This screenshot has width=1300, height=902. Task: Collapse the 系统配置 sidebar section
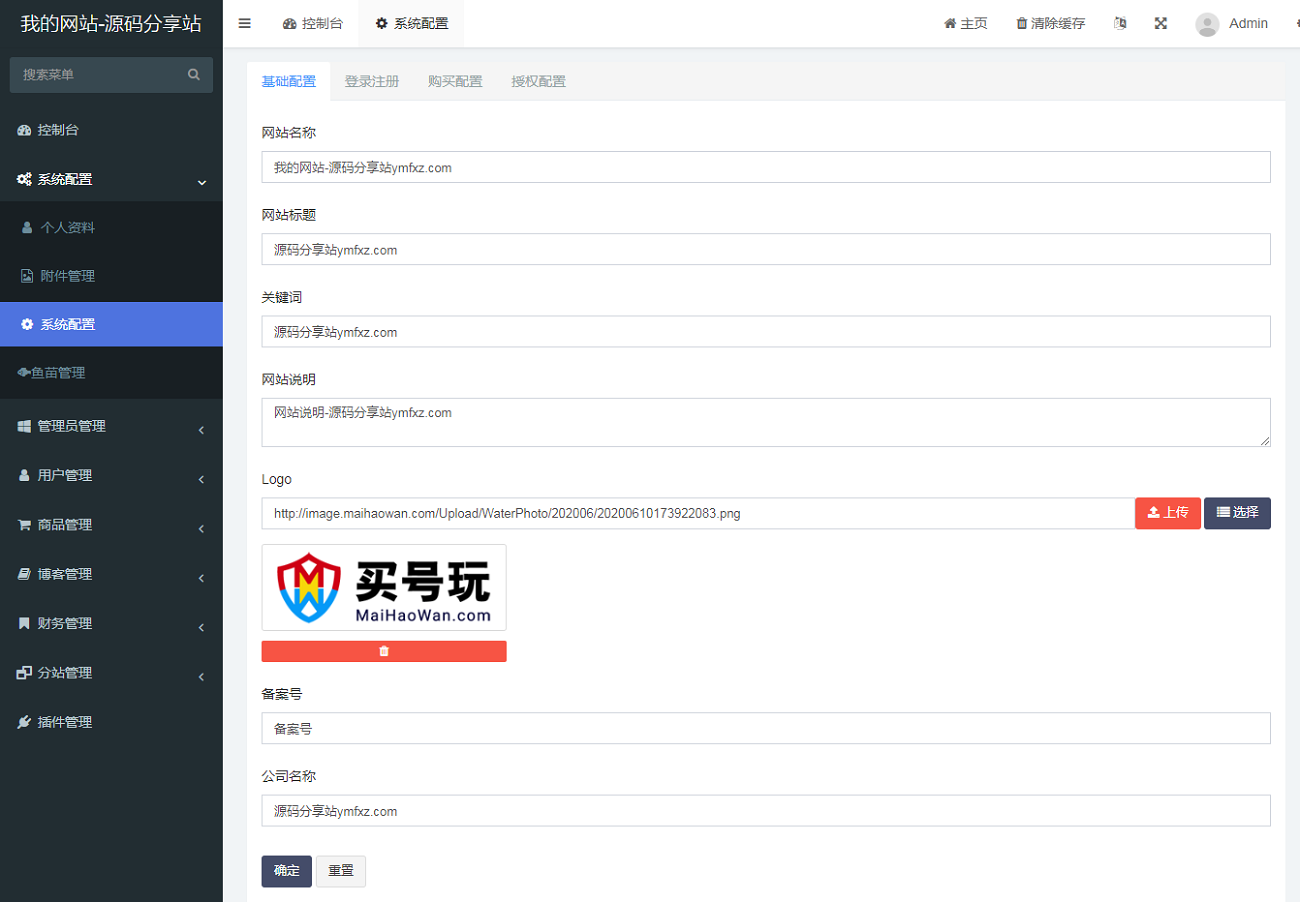111,180
